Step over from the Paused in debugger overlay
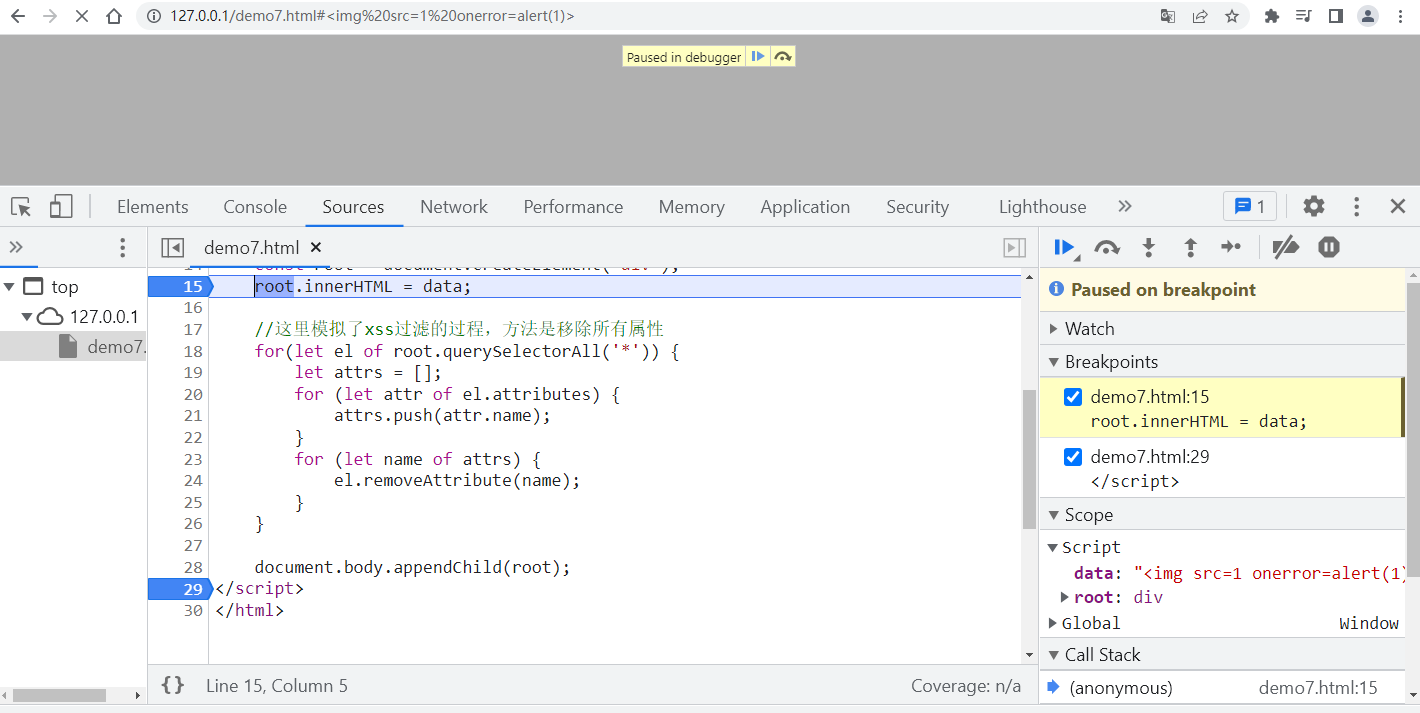Image resolution: width=1420 pixels, height=713 pixels. pyautogui.click(x=783, y=57)
